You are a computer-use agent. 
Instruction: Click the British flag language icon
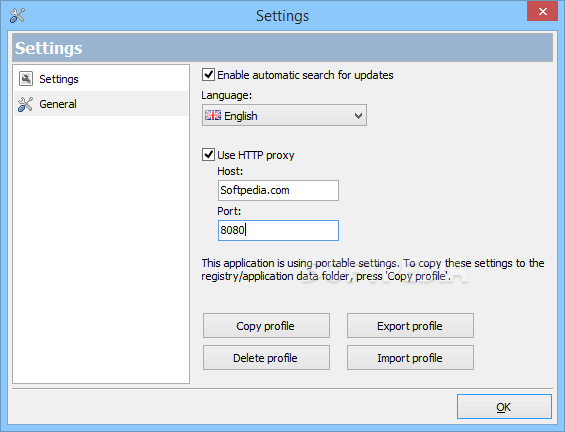point(213,115)
